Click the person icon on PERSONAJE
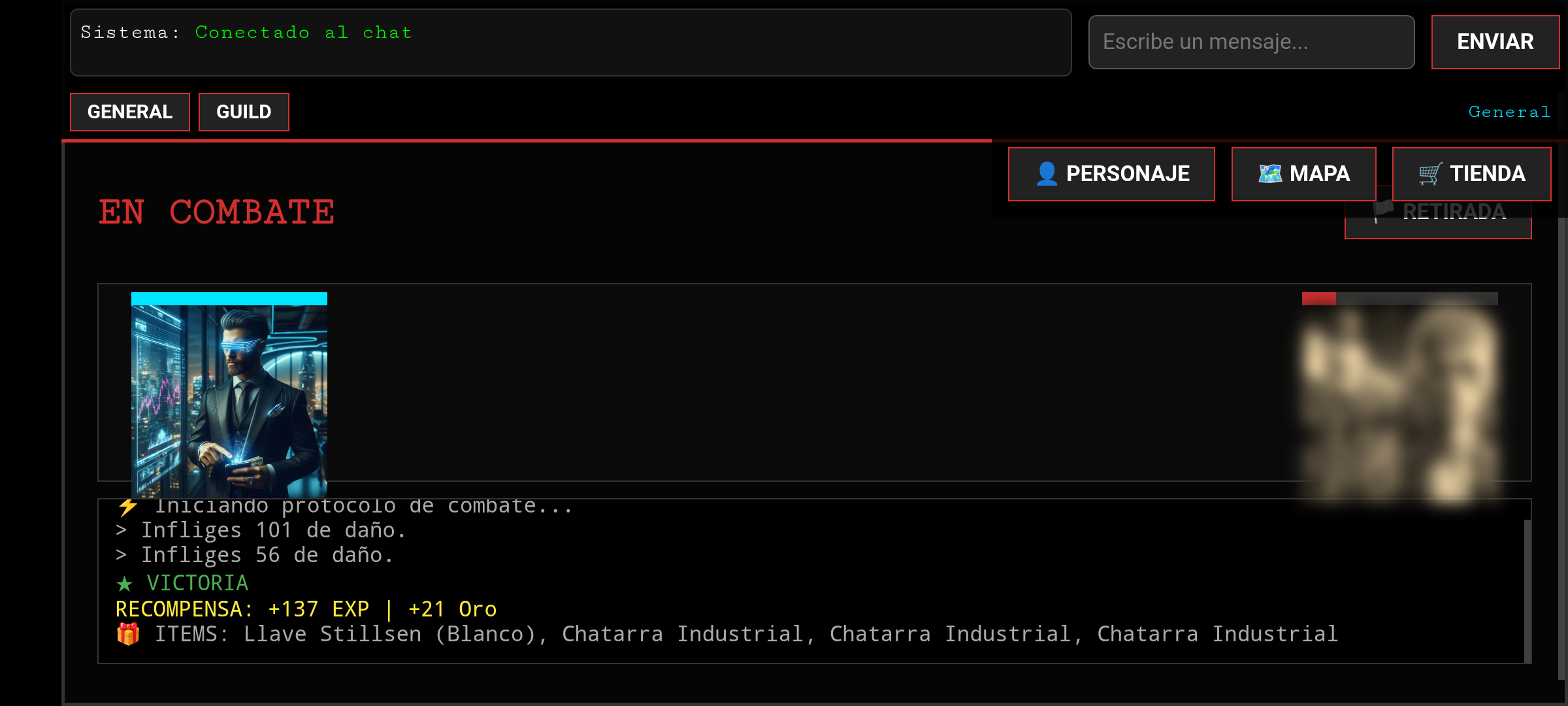The height and width of the screenshot is (706, 1568). 1046,174
